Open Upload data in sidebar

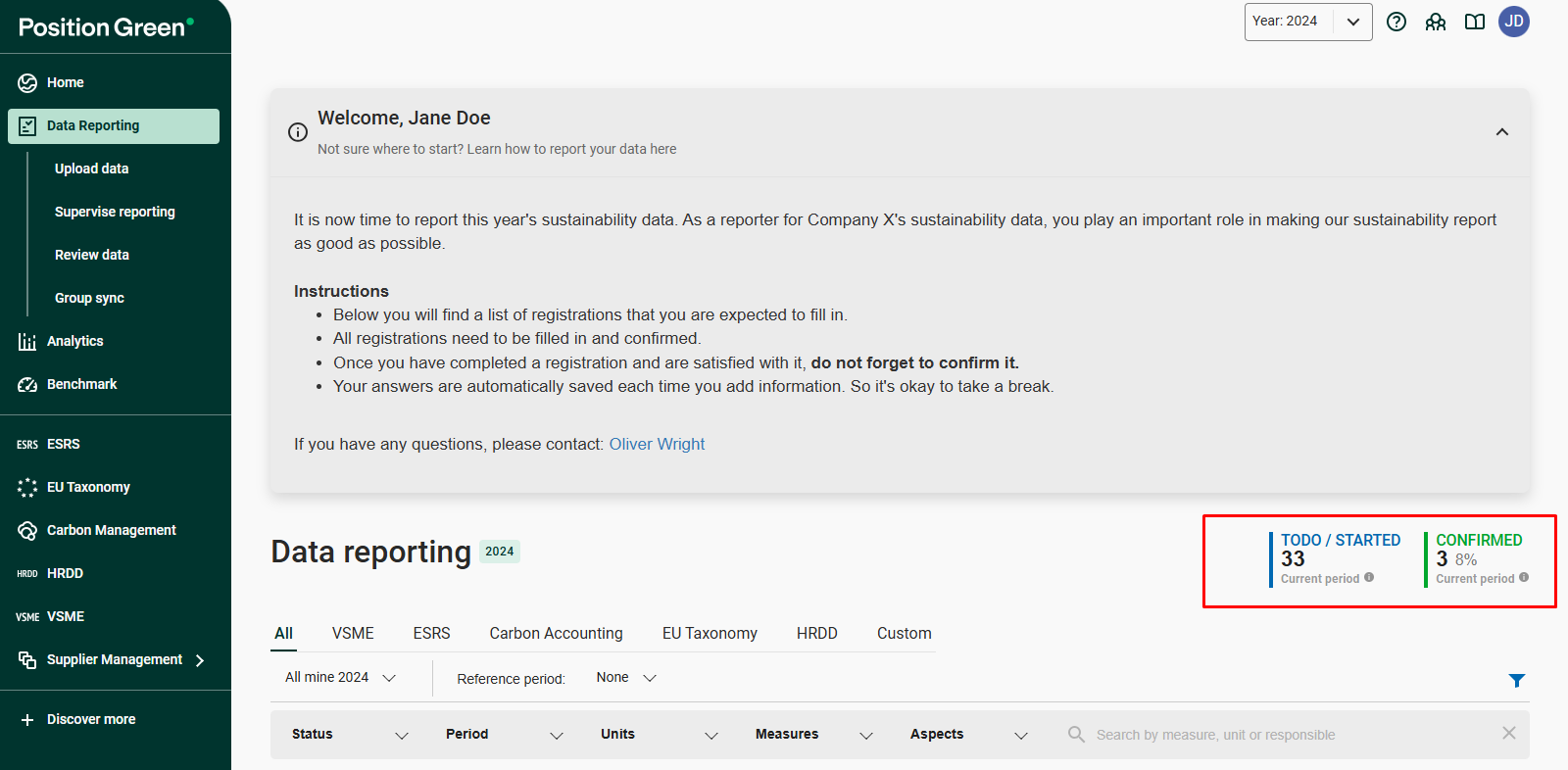click(92, 168)
